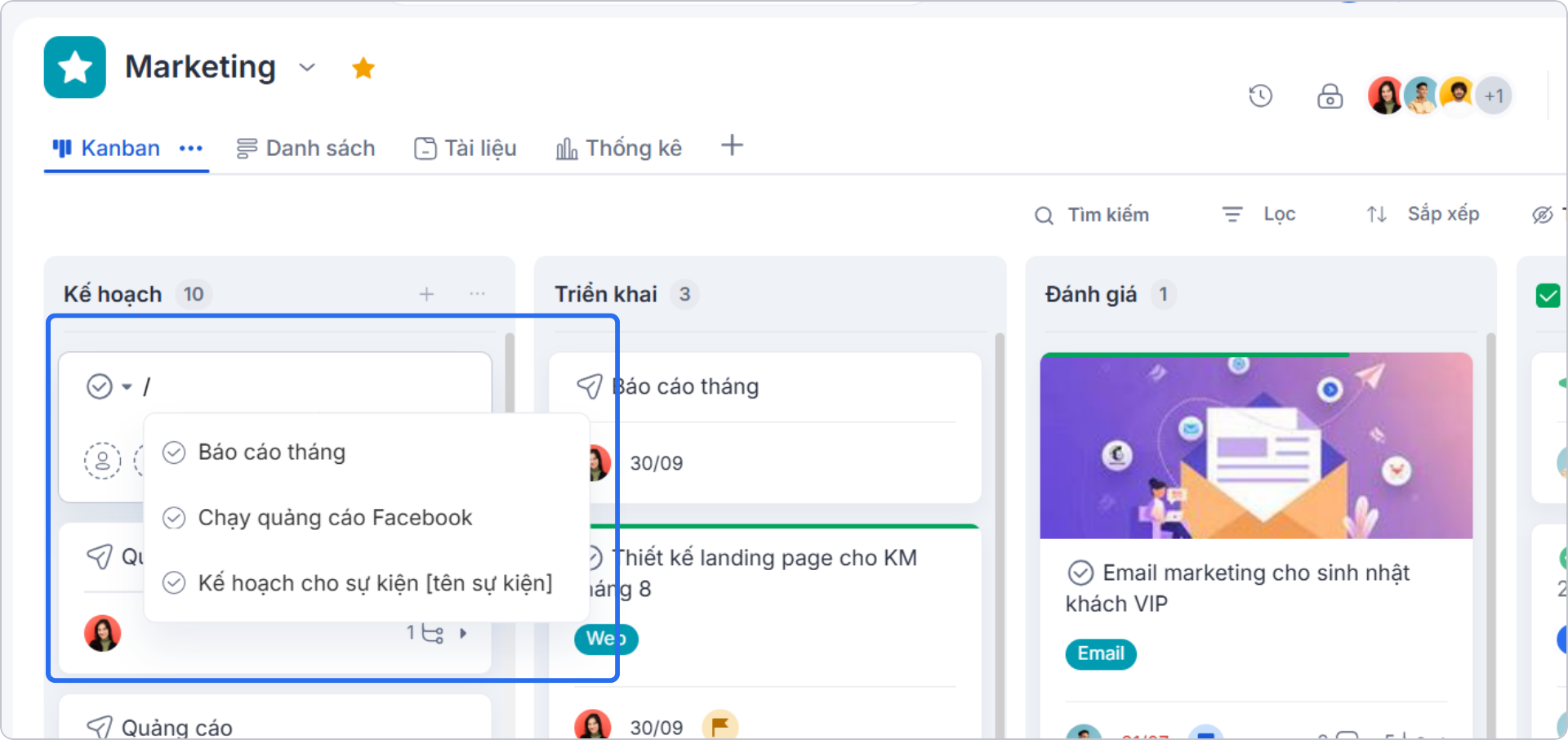Click the third member avatar in header
This screenshot has height=740, width=1568.
tap(1458, 96)
